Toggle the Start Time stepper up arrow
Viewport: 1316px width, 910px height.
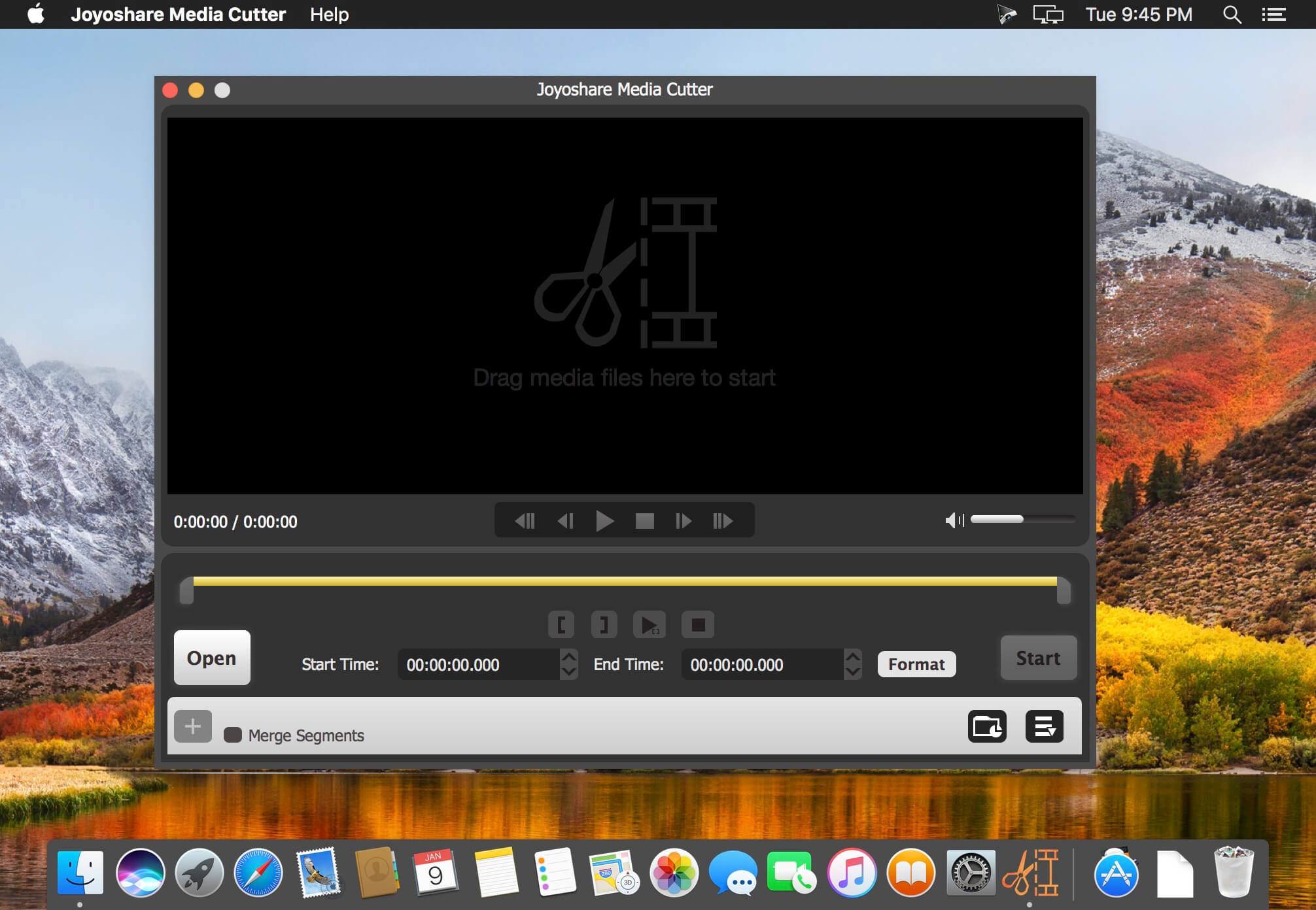point(569,656)
